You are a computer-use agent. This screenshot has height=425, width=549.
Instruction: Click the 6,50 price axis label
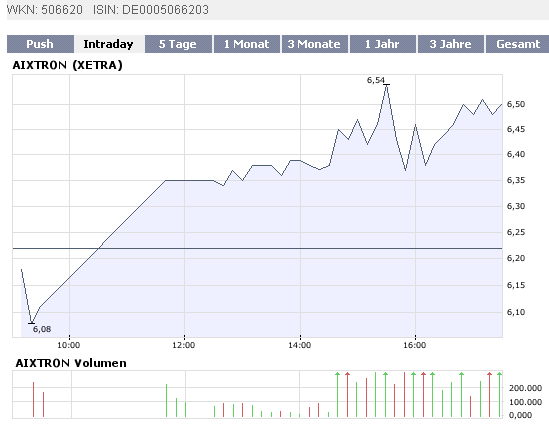pos(516,104)
